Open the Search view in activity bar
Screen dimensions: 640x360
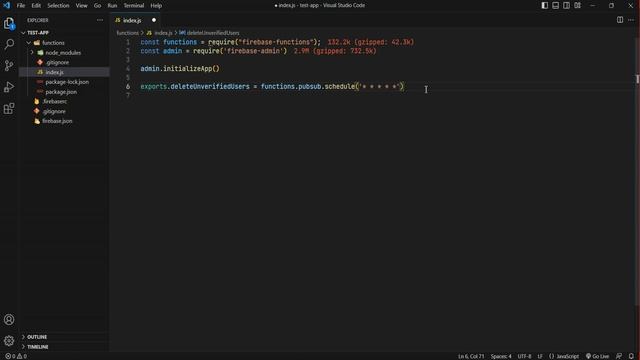pos(9,44)
